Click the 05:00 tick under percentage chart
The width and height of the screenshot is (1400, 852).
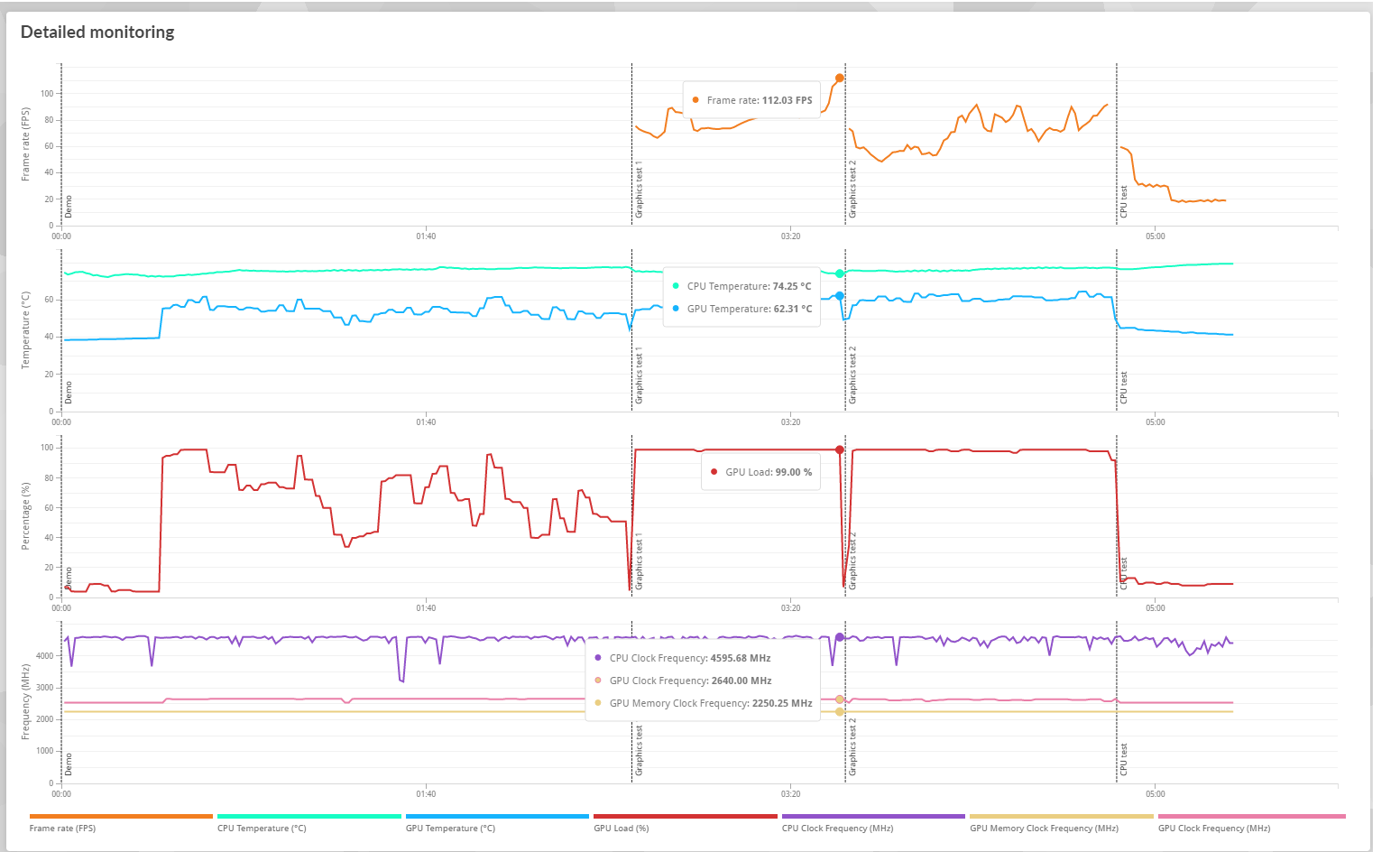[1156, 608]
